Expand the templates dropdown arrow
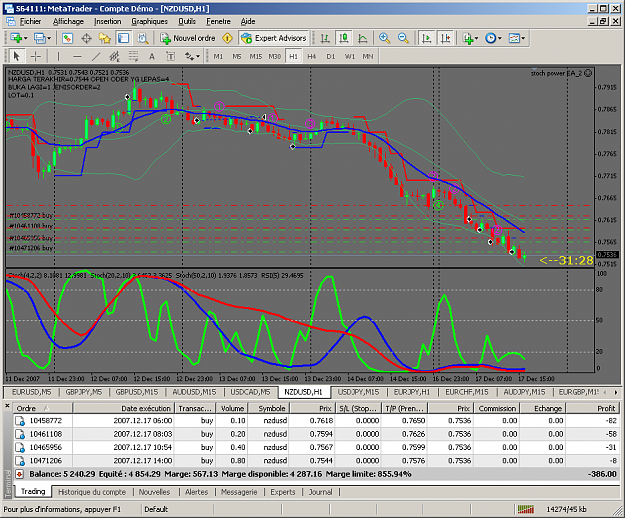This screenshot has height=518, width=625. pyautogui.click(x=523, y=38)
